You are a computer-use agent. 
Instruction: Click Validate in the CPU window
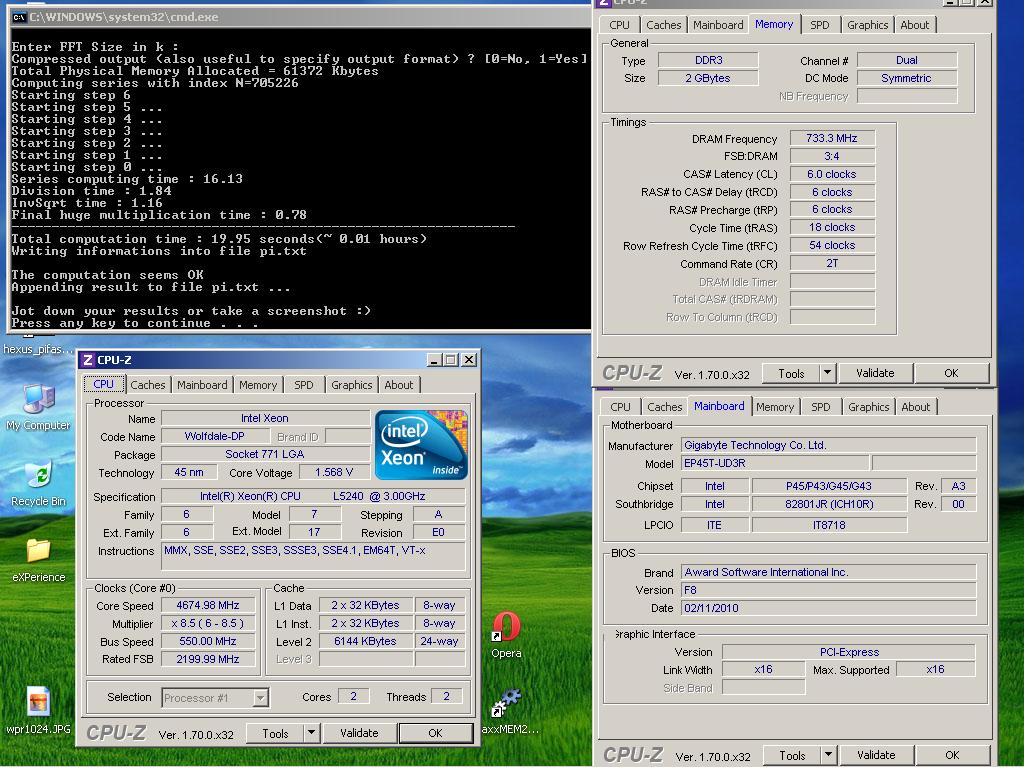coord(359,733)
